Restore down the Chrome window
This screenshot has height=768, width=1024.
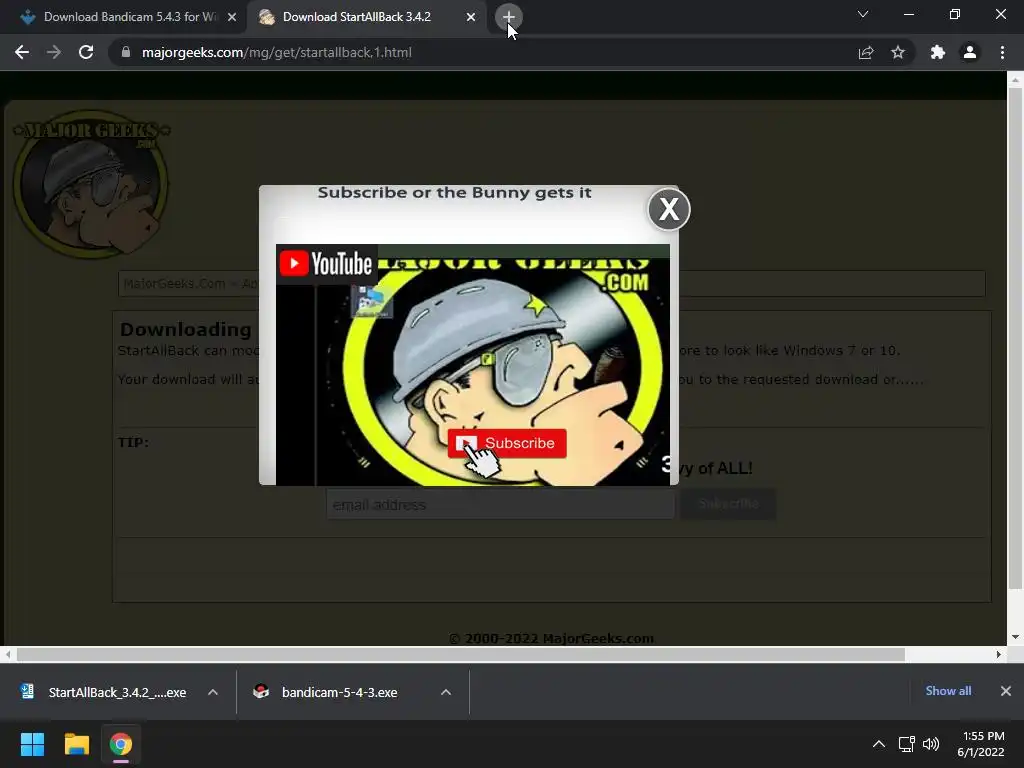coord(955,14)
